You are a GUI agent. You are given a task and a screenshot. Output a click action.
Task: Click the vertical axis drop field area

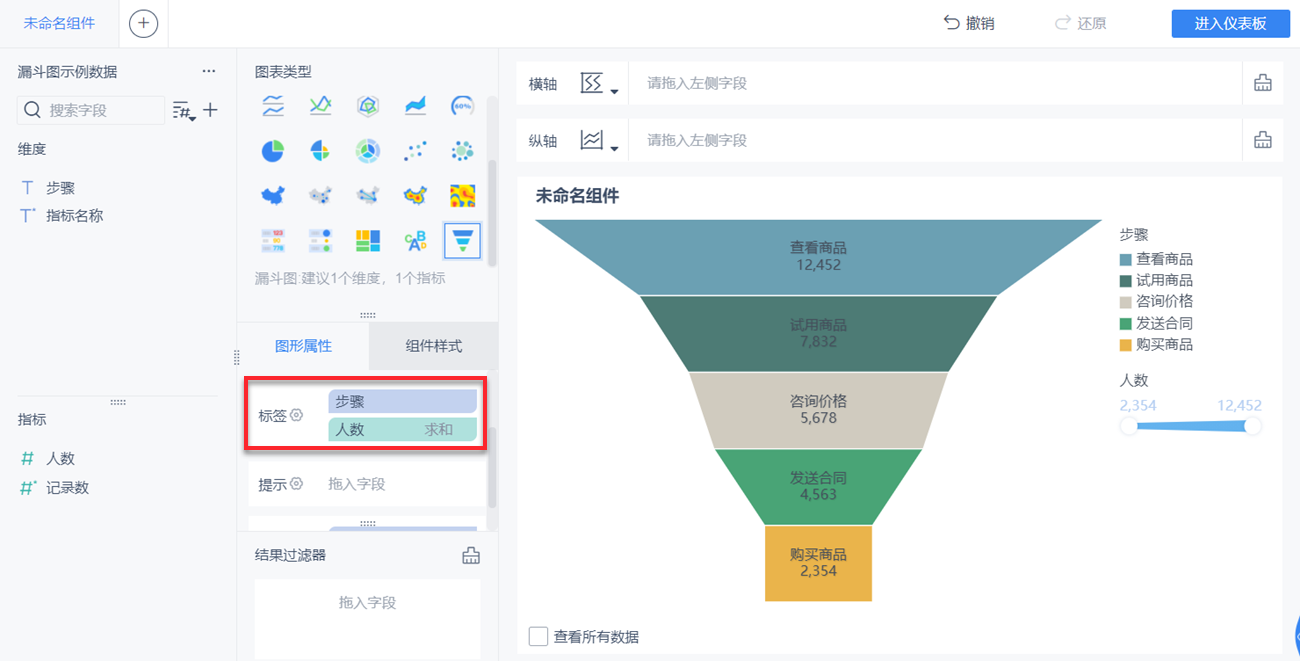[935, 140]
